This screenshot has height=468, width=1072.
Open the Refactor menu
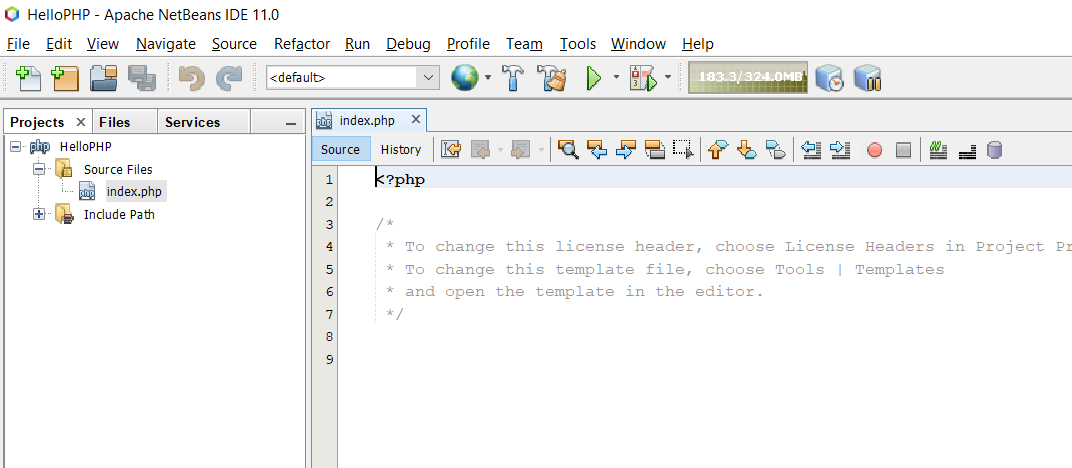302,44
